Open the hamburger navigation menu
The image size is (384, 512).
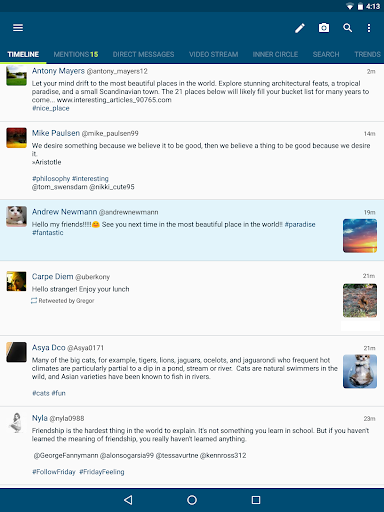click(x=18, y=28)
